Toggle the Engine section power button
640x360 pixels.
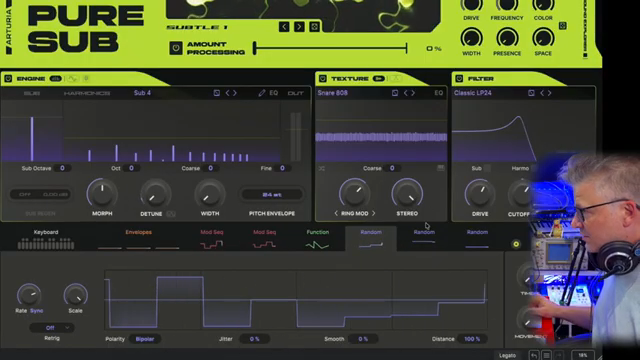point(8,78)
